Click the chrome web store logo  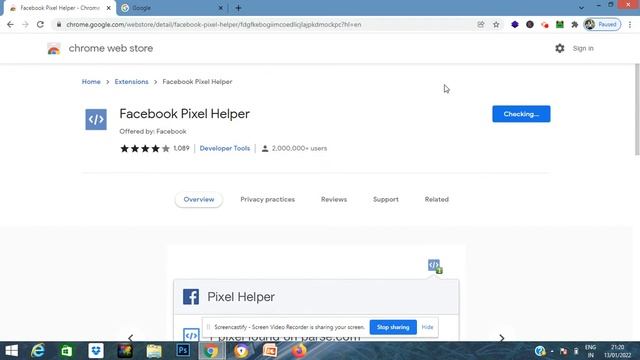tap(53, 49)
